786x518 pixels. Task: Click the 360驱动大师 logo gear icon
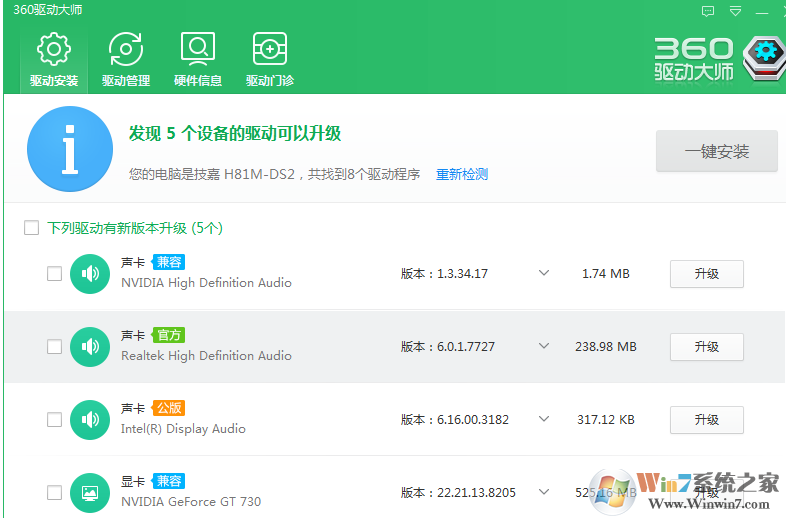coord(767,58)
